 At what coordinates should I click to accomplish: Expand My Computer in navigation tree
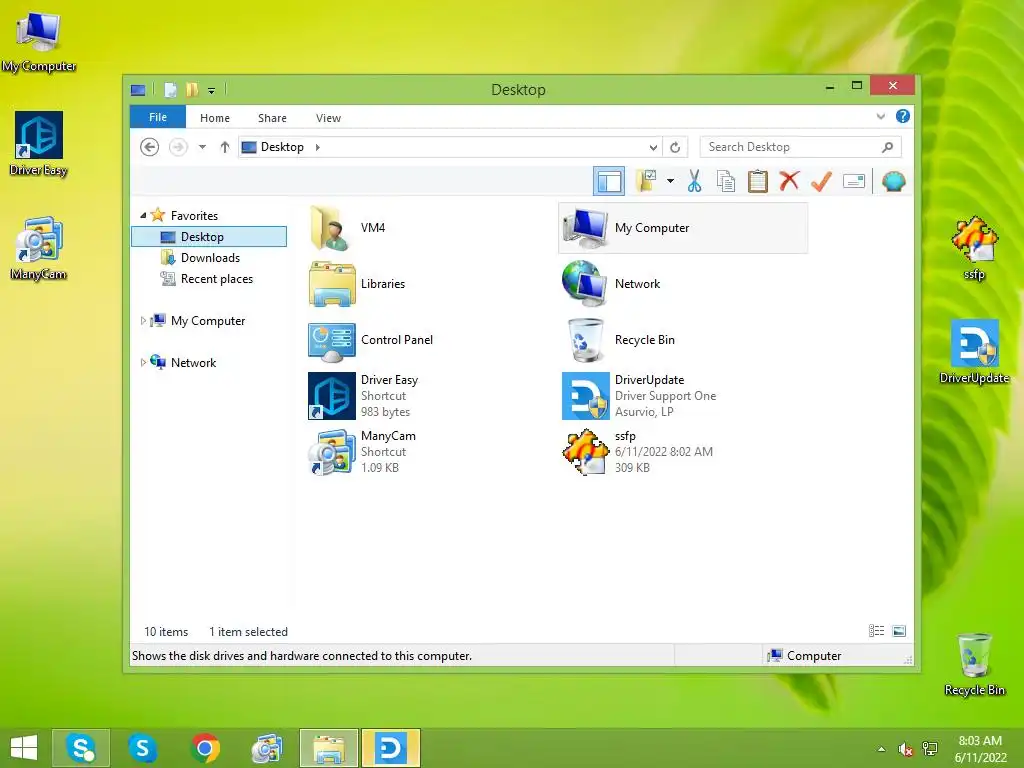pyautogui.click(x=143, y=321)
